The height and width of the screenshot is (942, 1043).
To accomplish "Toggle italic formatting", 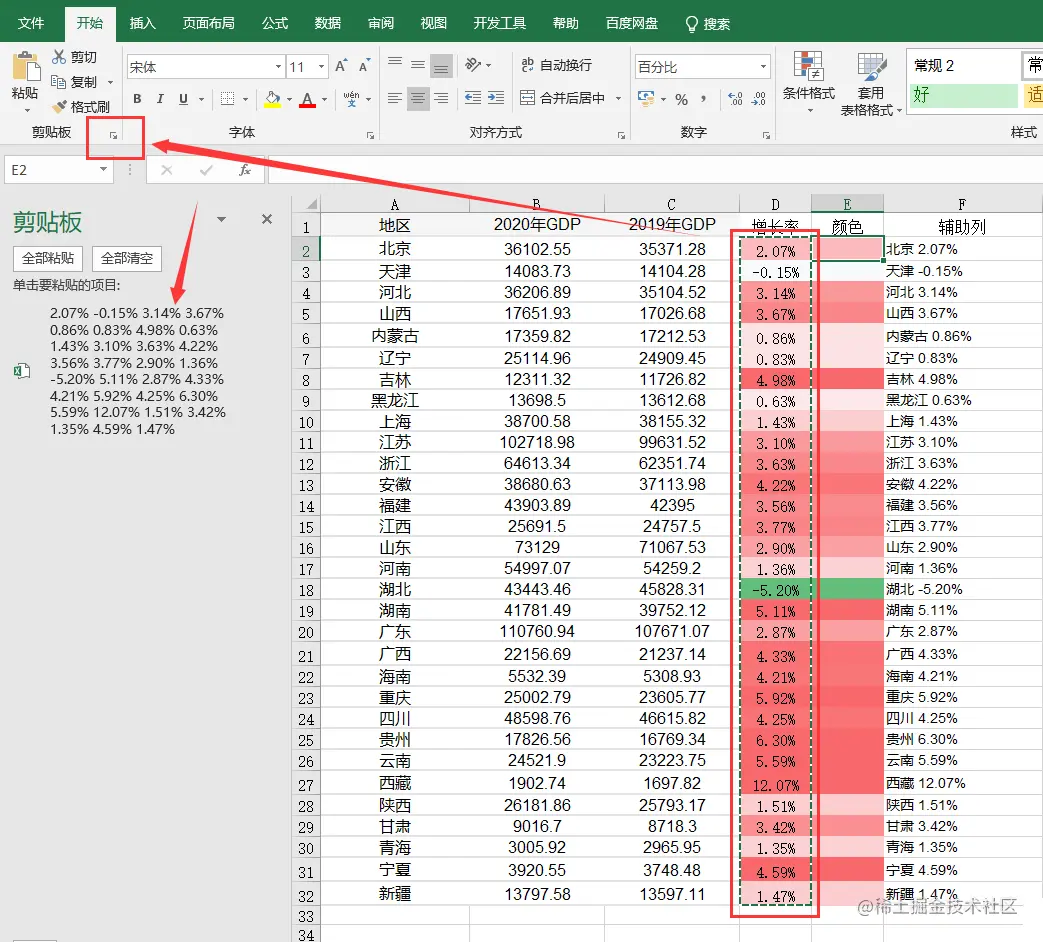I will [159, 99].
